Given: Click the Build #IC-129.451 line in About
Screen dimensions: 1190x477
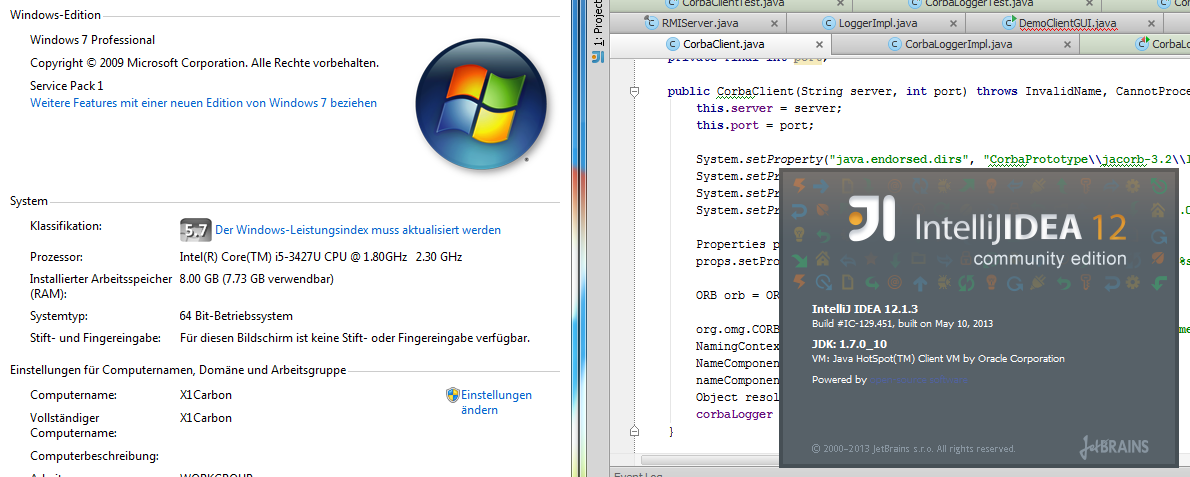Looking at the screenshot, I should click(x=902, y=323).
